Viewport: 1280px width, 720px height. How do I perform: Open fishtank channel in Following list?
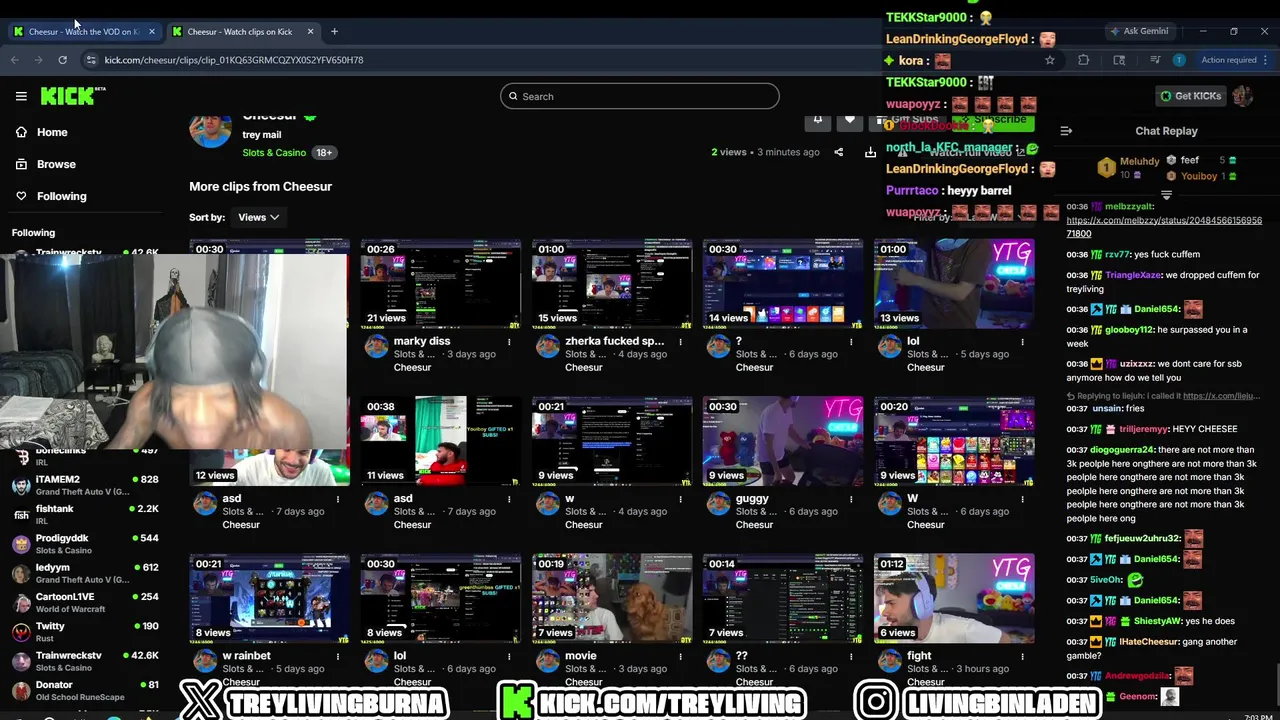click(x=85, y=514)
